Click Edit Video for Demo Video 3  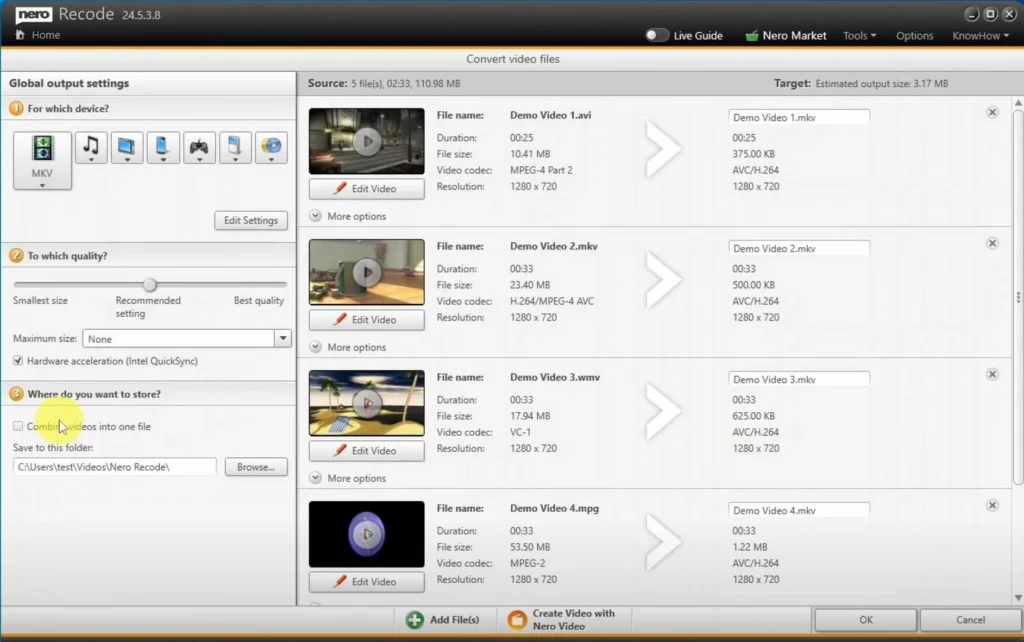pyautogui.click(x=366, y=451)
